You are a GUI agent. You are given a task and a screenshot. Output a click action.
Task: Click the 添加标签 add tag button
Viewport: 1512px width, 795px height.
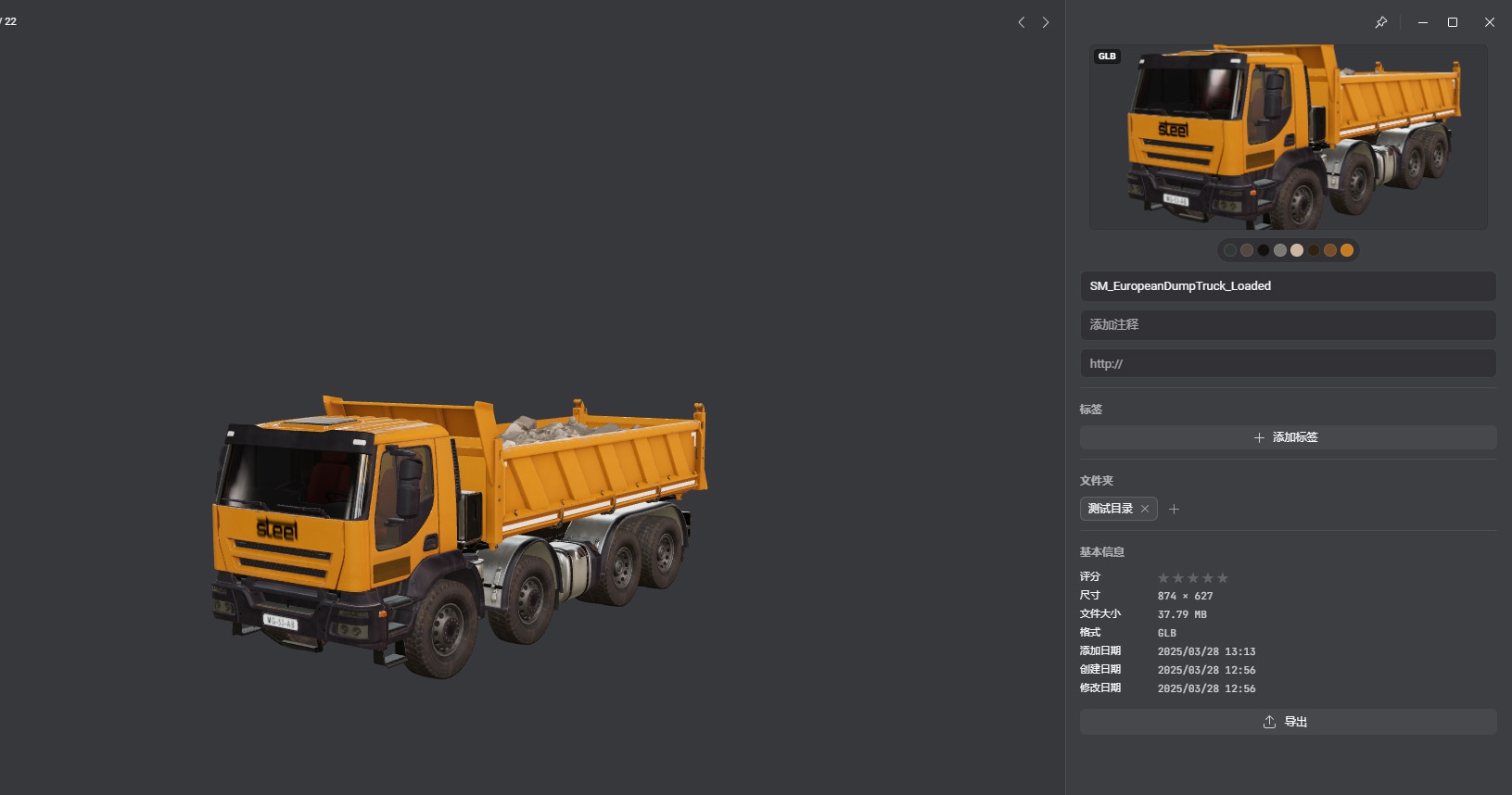point(1287,437)
